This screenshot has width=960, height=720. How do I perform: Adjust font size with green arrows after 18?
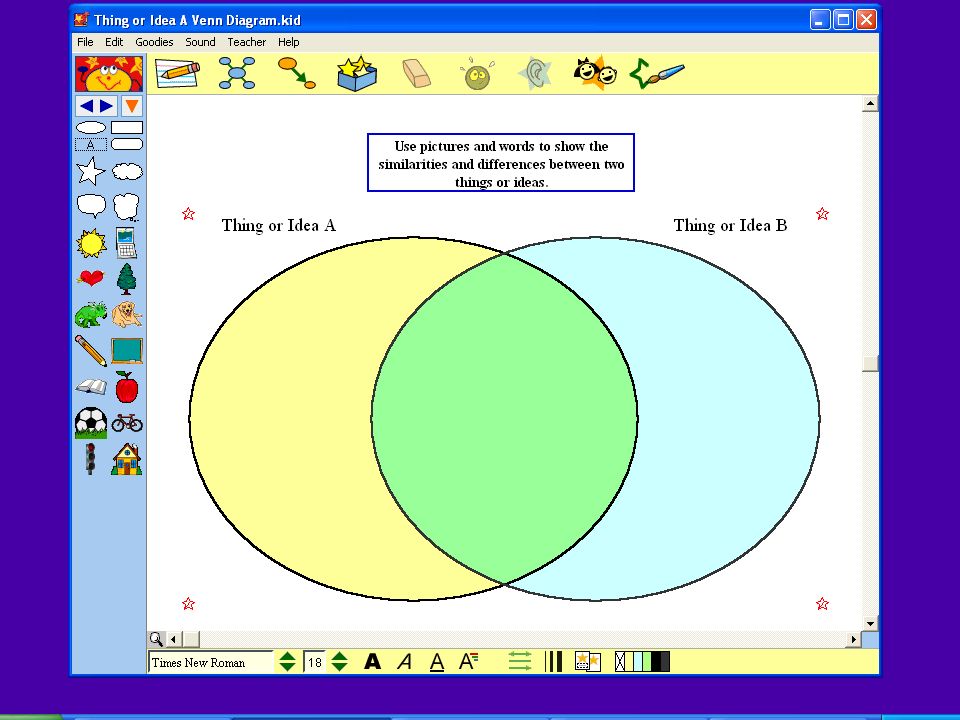[x=339, y=662]
